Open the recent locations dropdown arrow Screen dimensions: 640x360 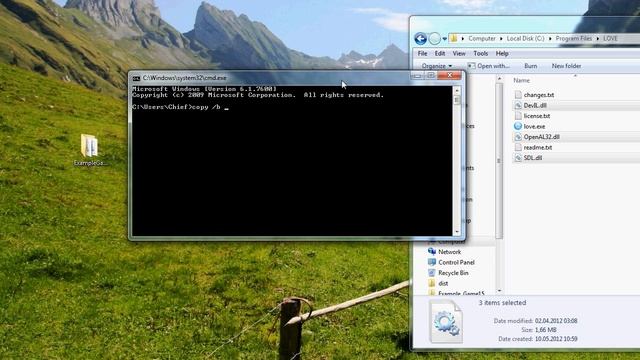(x=444, y=39)
